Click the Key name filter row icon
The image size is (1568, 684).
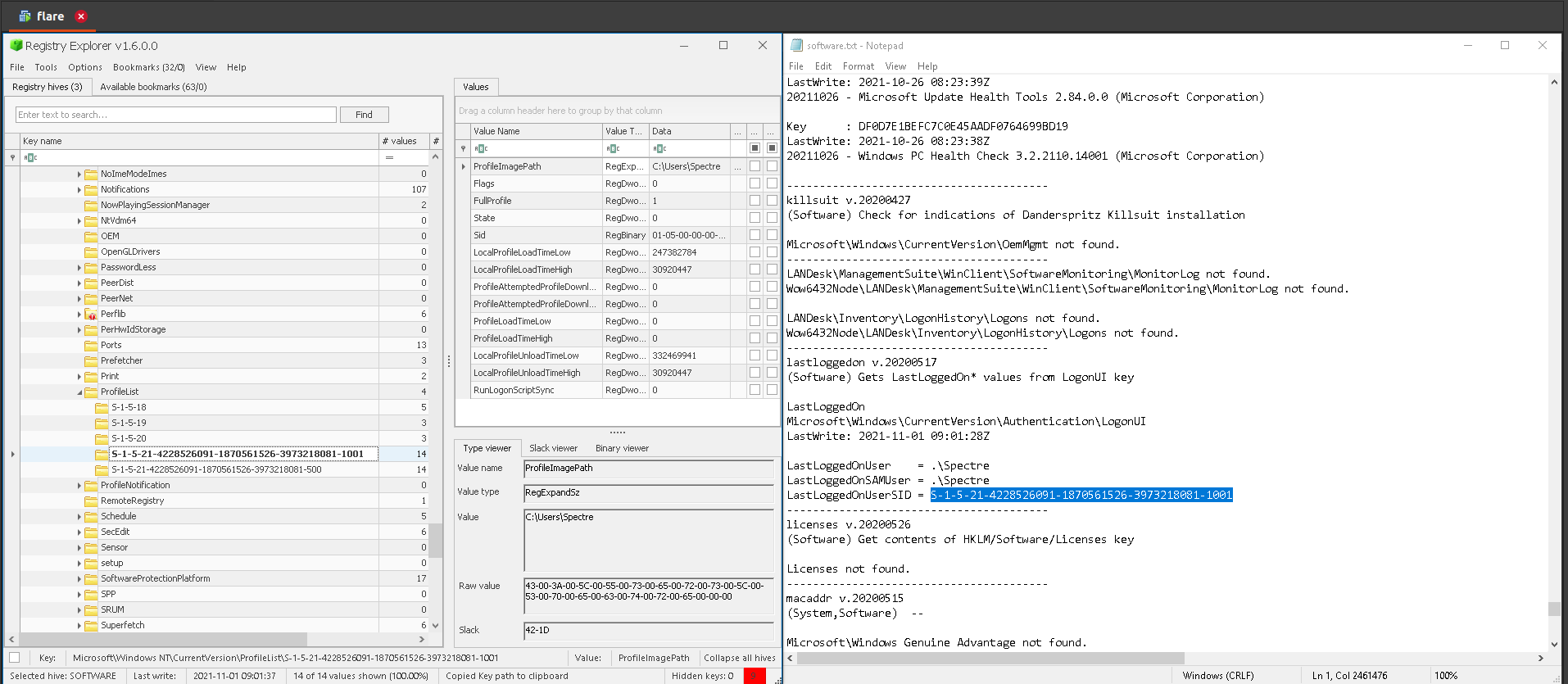[x=30, y=157]
